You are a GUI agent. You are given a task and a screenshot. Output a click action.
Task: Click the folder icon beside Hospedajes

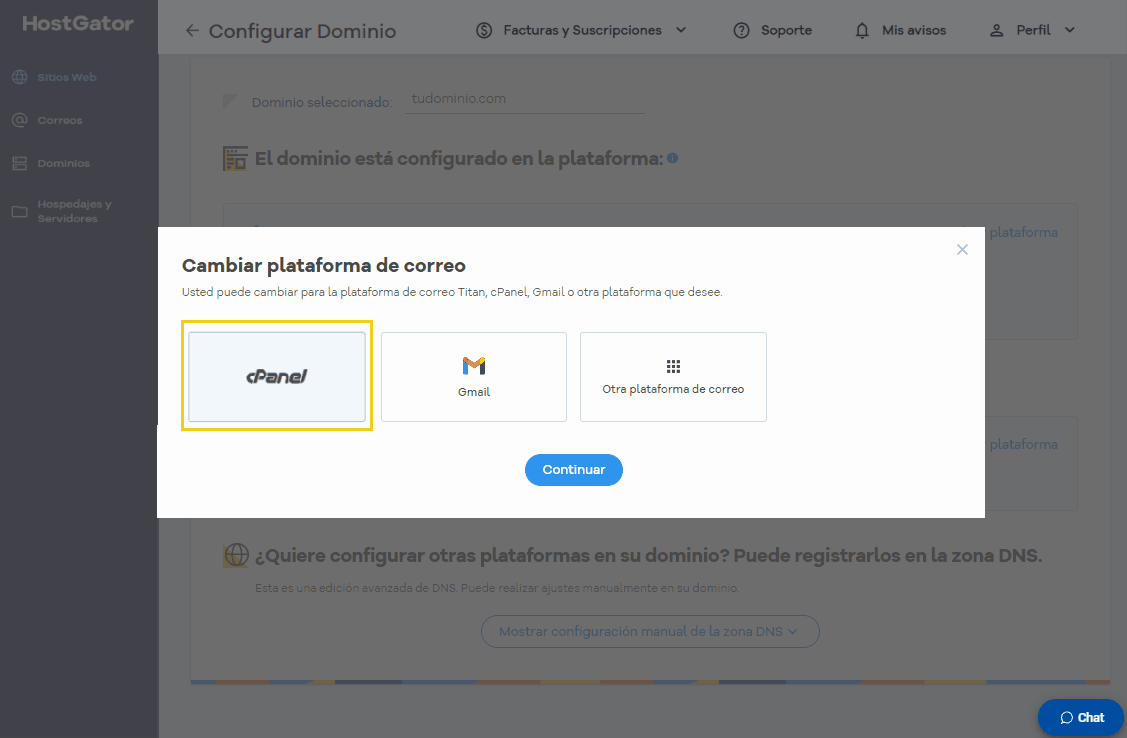(x=19, y=211)
